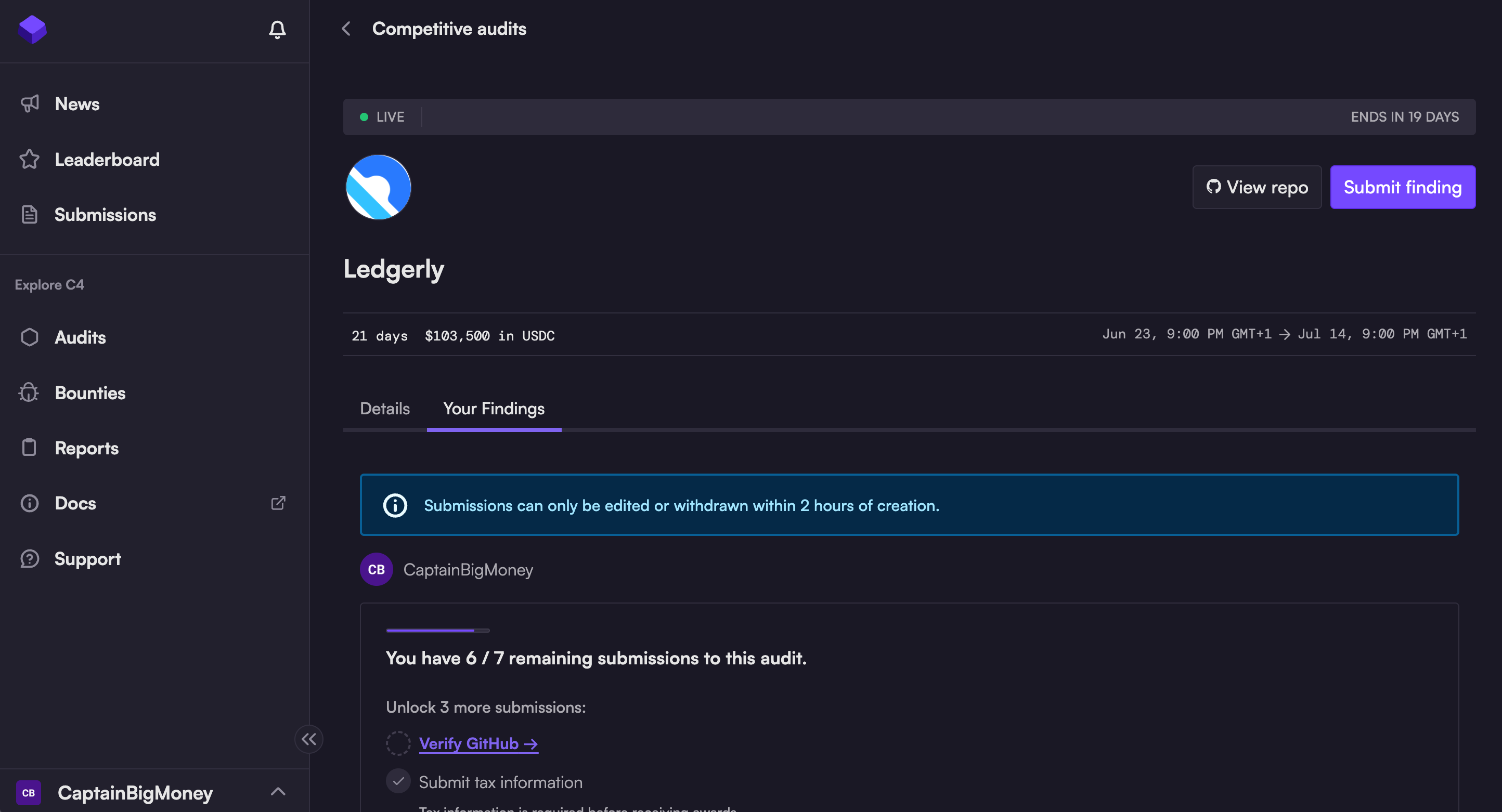Open News via megaphone icon
Viewport: 1502px width, 812px height.
coord(30,104)
